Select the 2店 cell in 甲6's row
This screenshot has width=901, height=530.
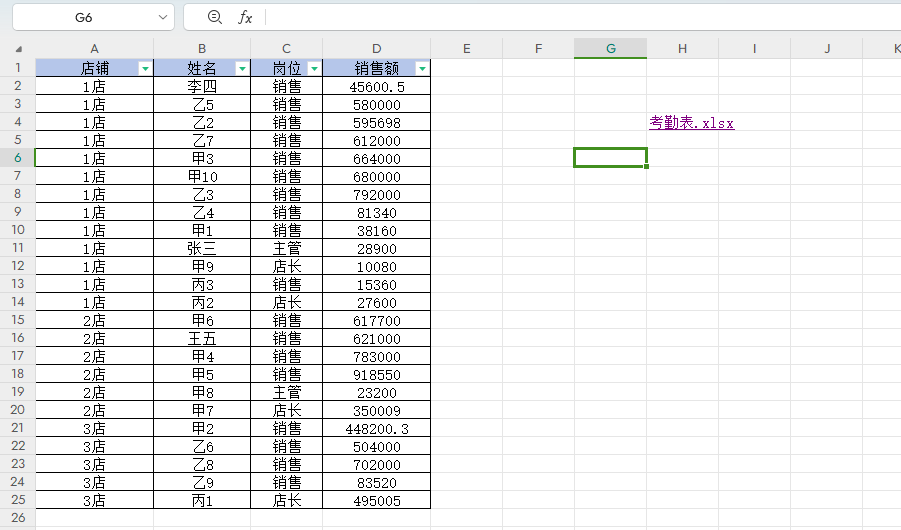click(x=94, y=320)
